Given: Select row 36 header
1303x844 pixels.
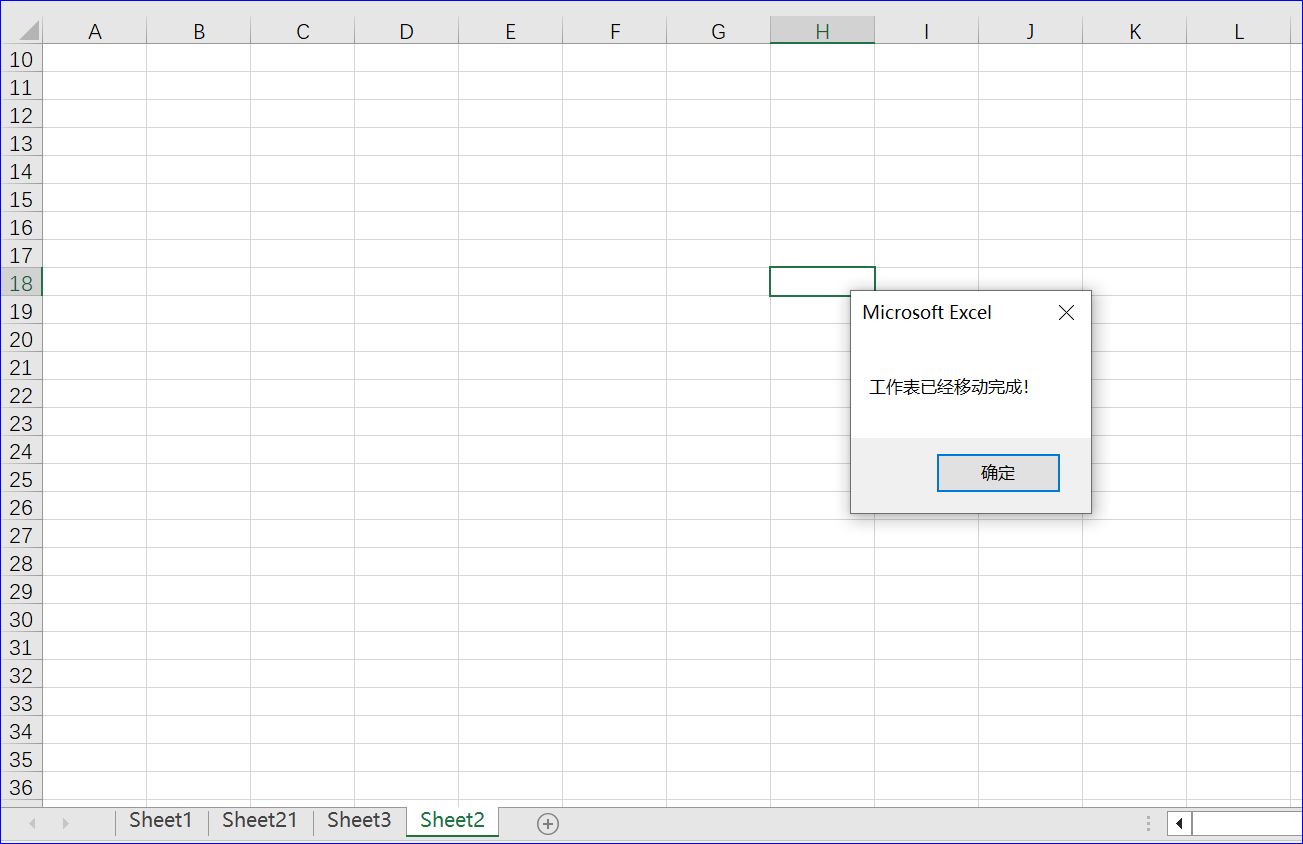Looking at the screenshot, I should click(21, 787).
